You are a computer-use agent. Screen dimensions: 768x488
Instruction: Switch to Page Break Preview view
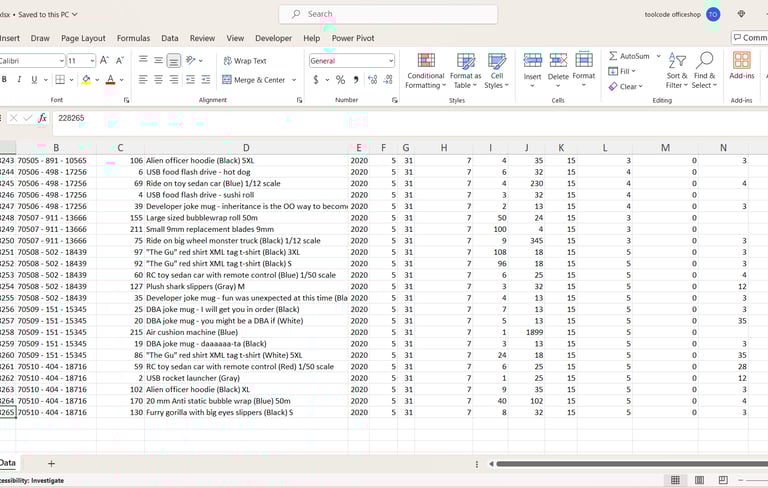pyautogui.click(x=723, y=480)
